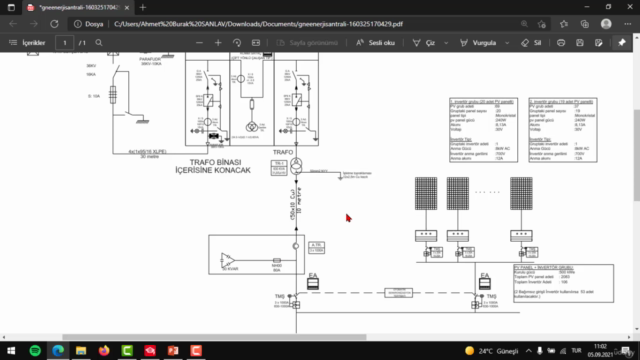Toggle the pin toolbar button
640x360 pixels.
click(x=622, y=42)
